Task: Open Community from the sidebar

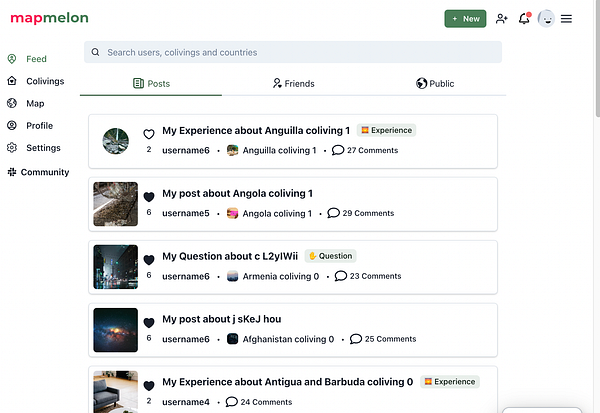Action: pyautogui.click(x=38, y=172)
